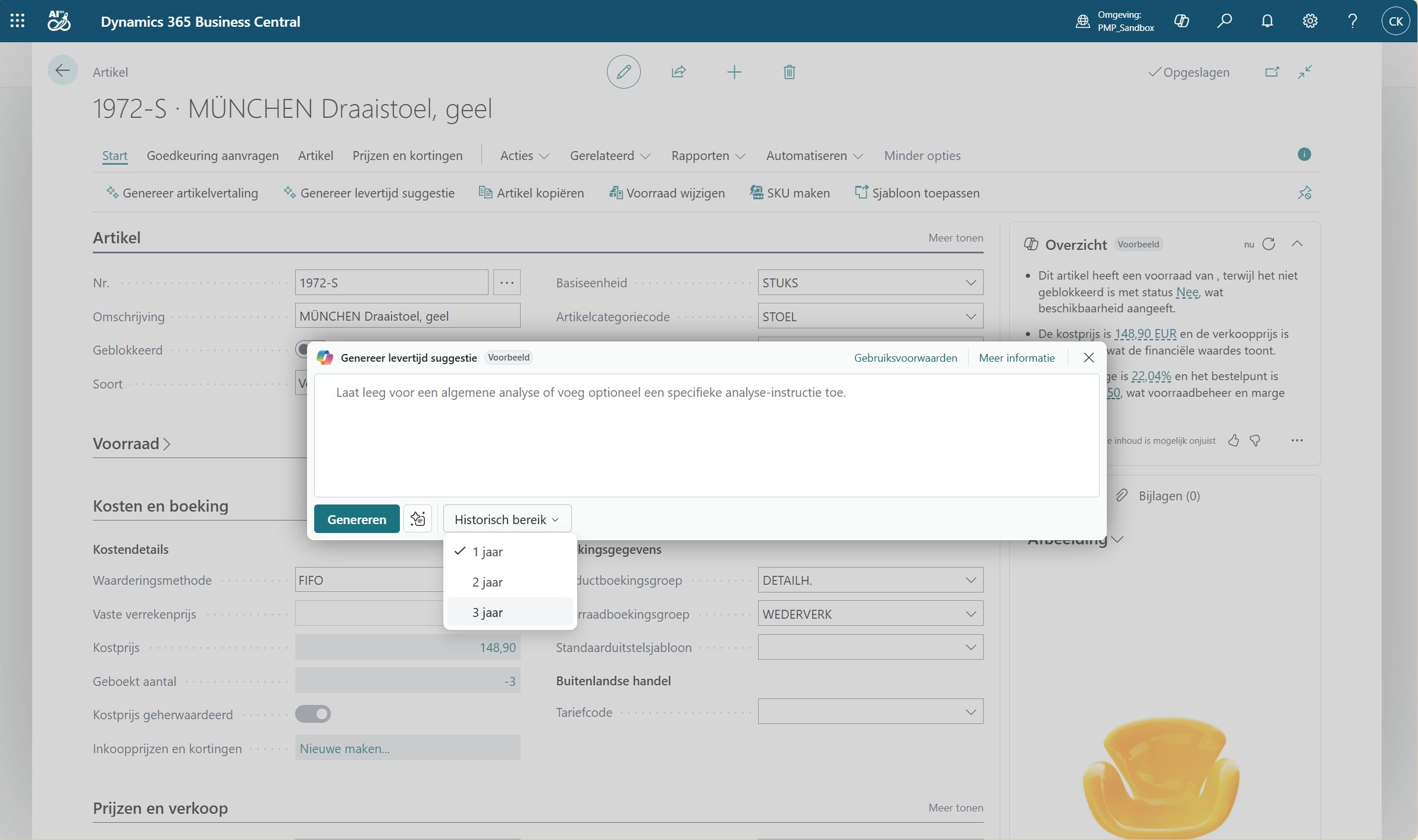Click the share icon in header
1418x840 pixels.
click(678, 72)
